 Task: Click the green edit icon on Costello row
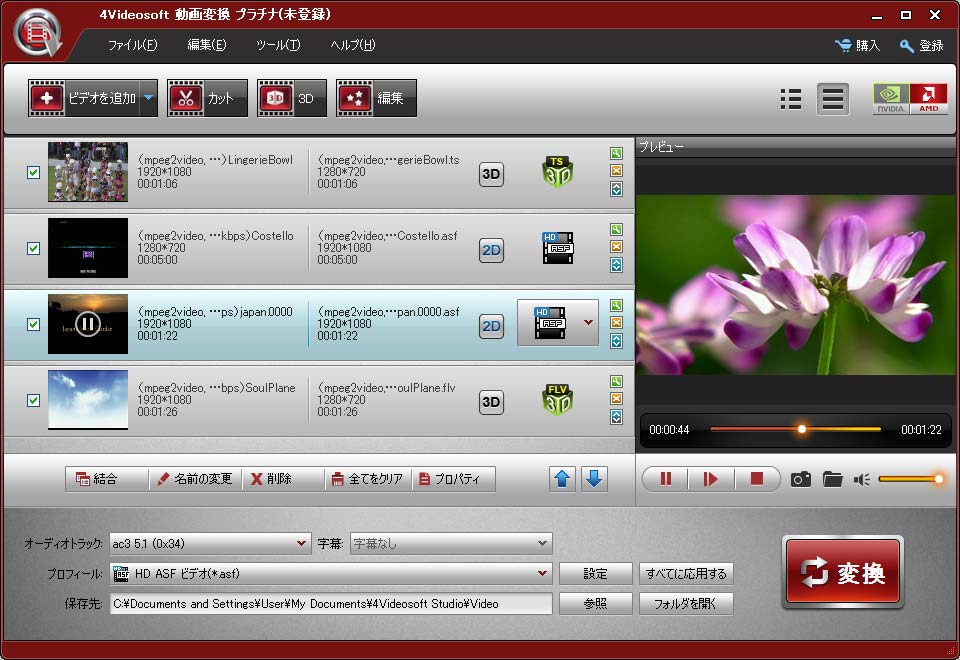[x=617, y=230]
